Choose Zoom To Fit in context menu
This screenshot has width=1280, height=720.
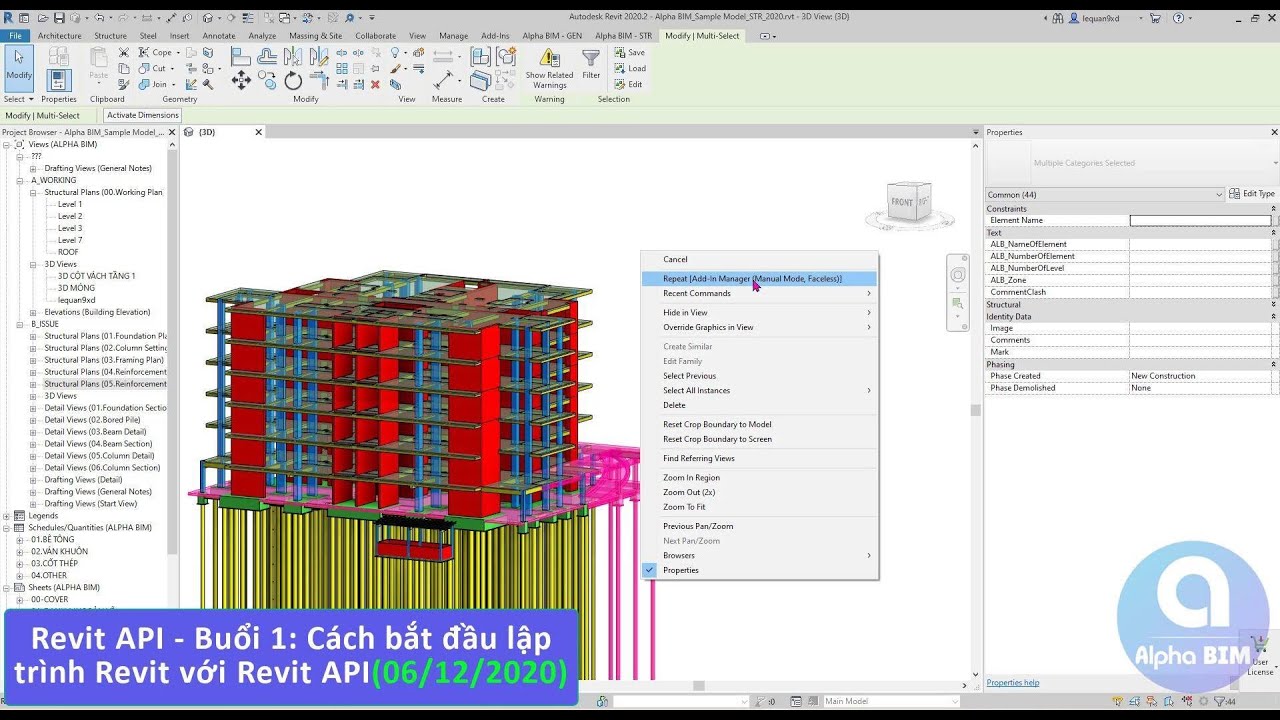pos(684,507)
